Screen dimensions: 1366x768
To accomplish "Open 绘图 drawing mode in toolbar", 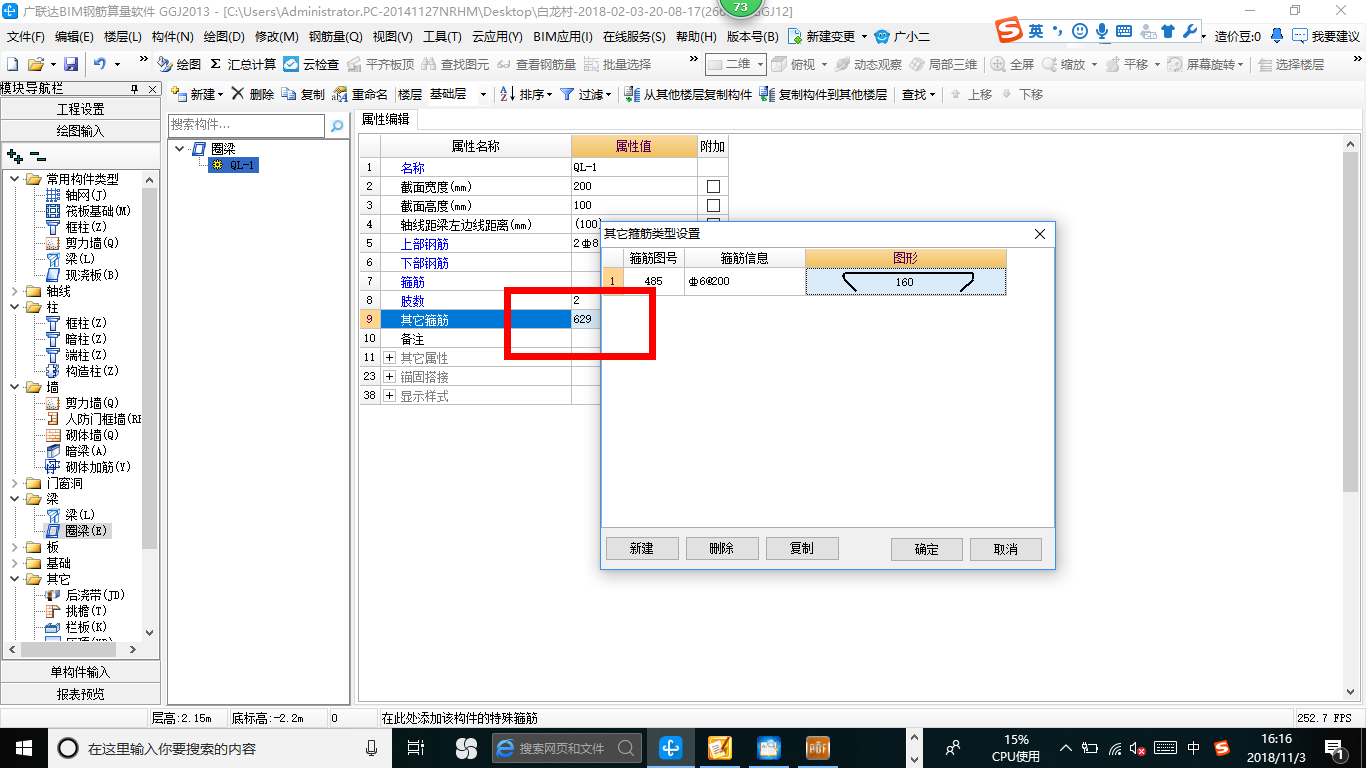I will tap(179, 64).
